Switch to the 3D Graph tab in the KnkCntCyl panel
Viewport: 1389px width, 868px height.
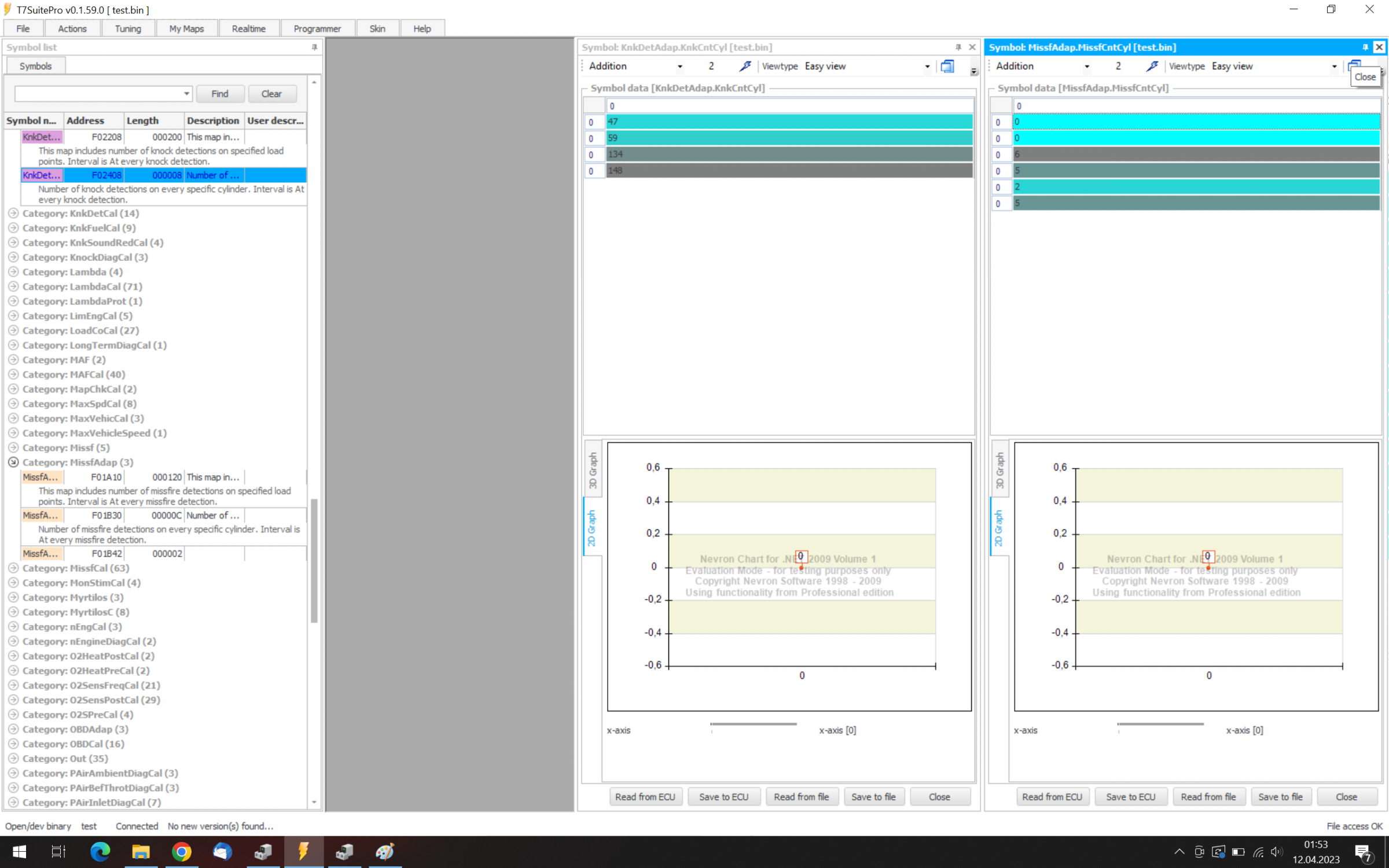[x=593, y=470]
